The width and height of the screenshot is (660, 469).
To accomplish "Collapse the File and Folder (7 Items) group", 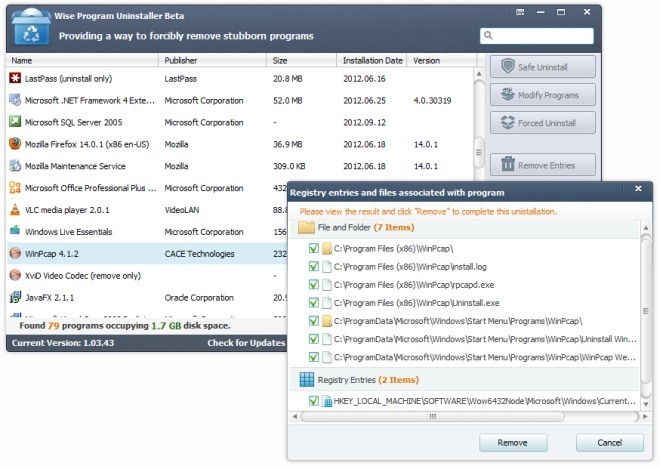I will pos(464,228).
